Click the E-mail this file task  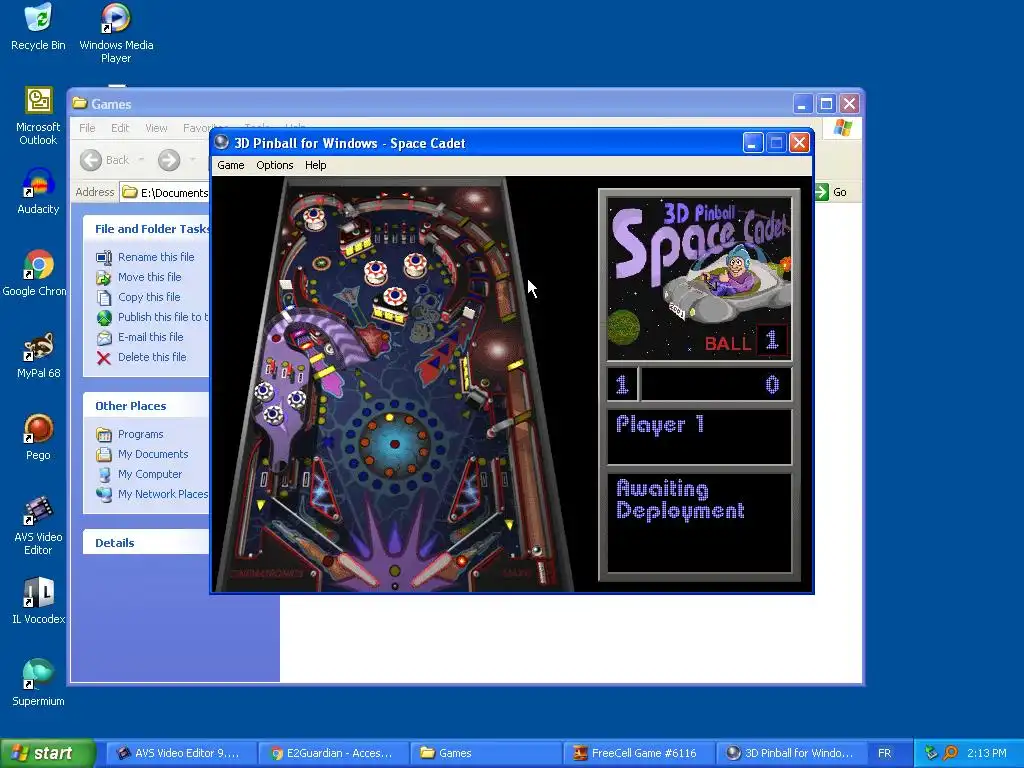pyautogui.click(x=150, y=337)
